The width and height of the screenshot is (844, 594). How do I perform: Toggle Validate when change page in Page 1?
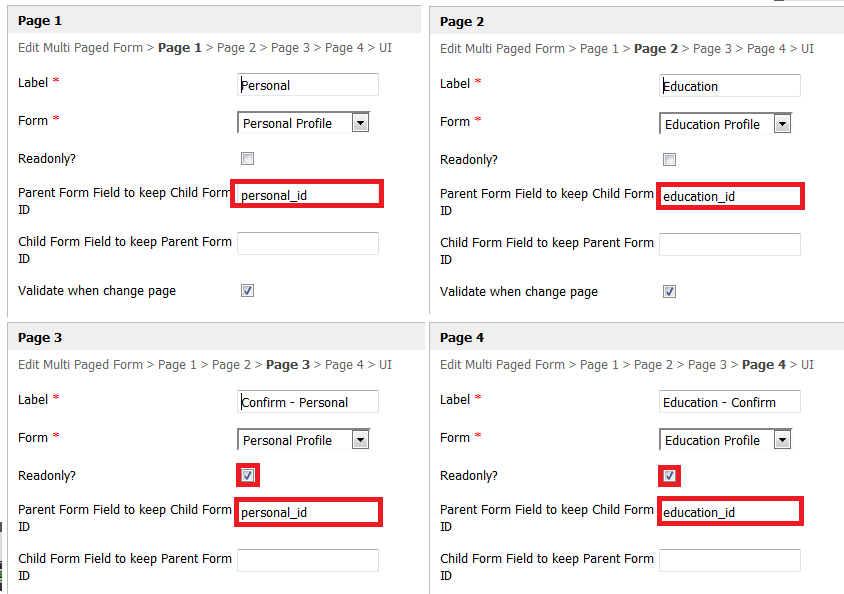[247, 290]
